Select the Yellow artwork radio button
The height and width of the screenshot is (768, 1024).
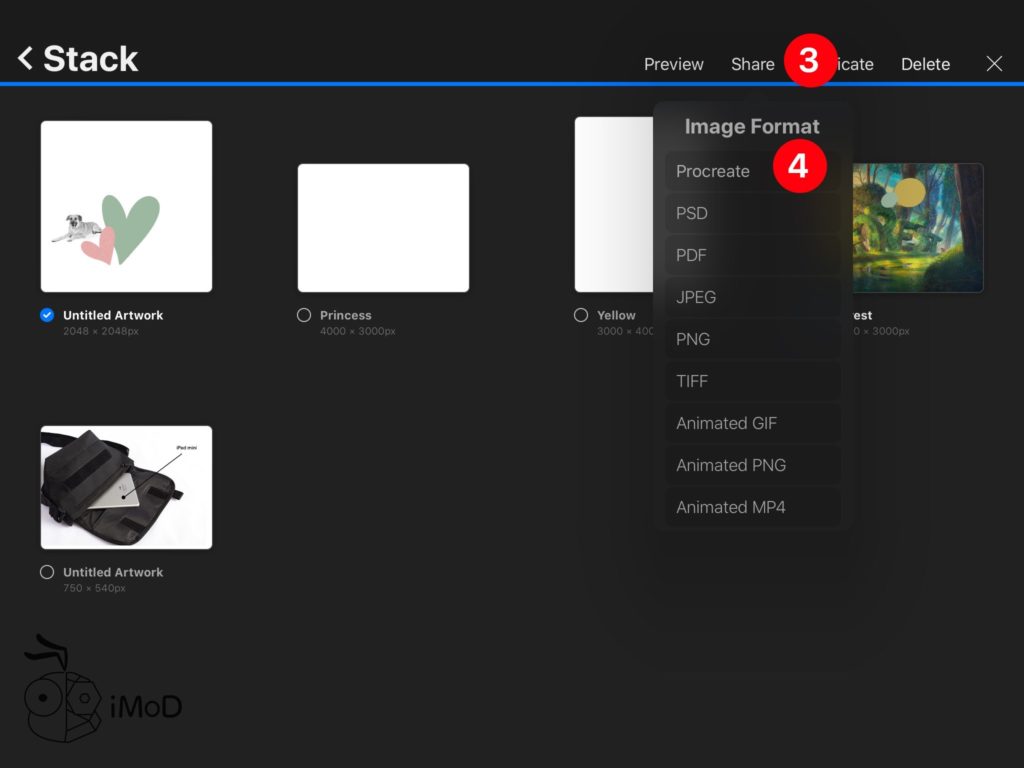[x=581, y=315]
